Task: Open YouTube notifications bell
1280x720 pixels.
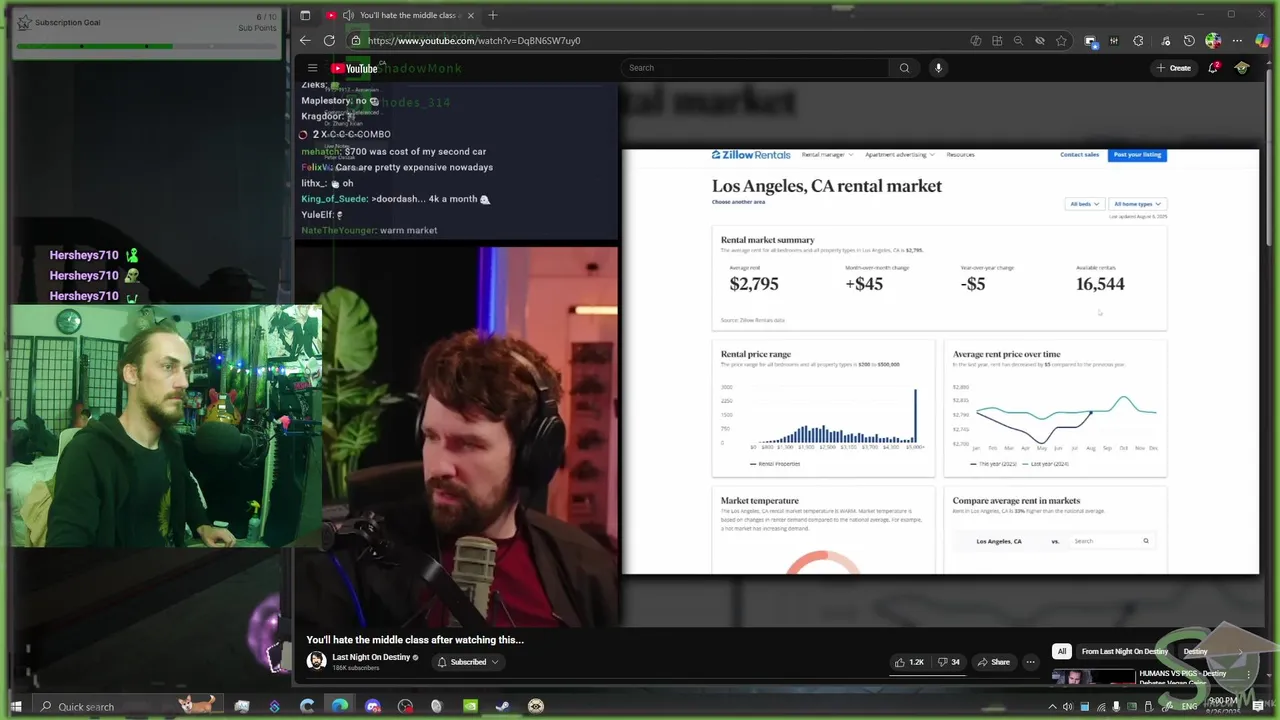Action: (1213, 68)
